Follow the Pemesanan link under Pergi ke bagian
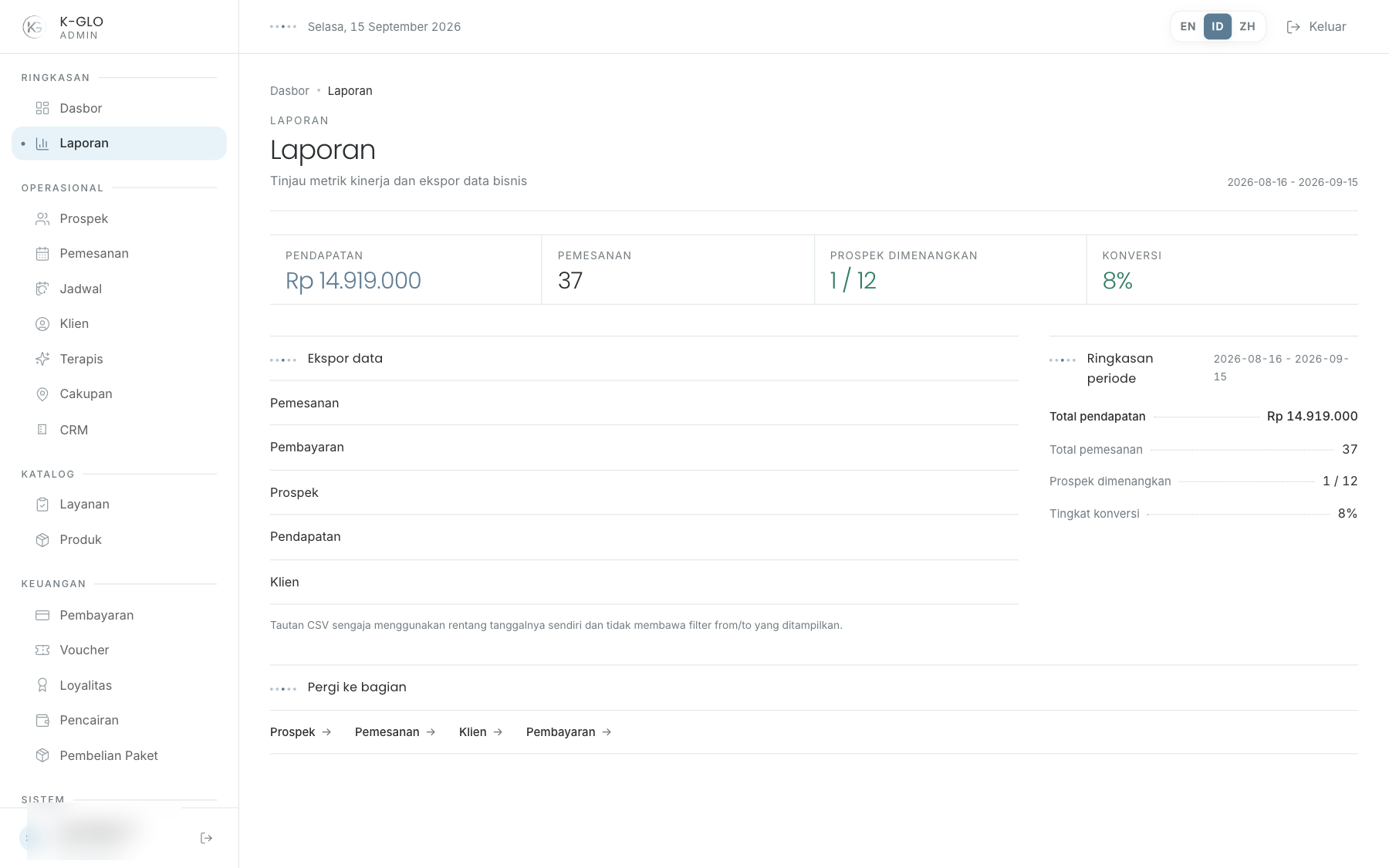Image resolution: width=1389 pixels, height=868 pixels. pos(395,732)
